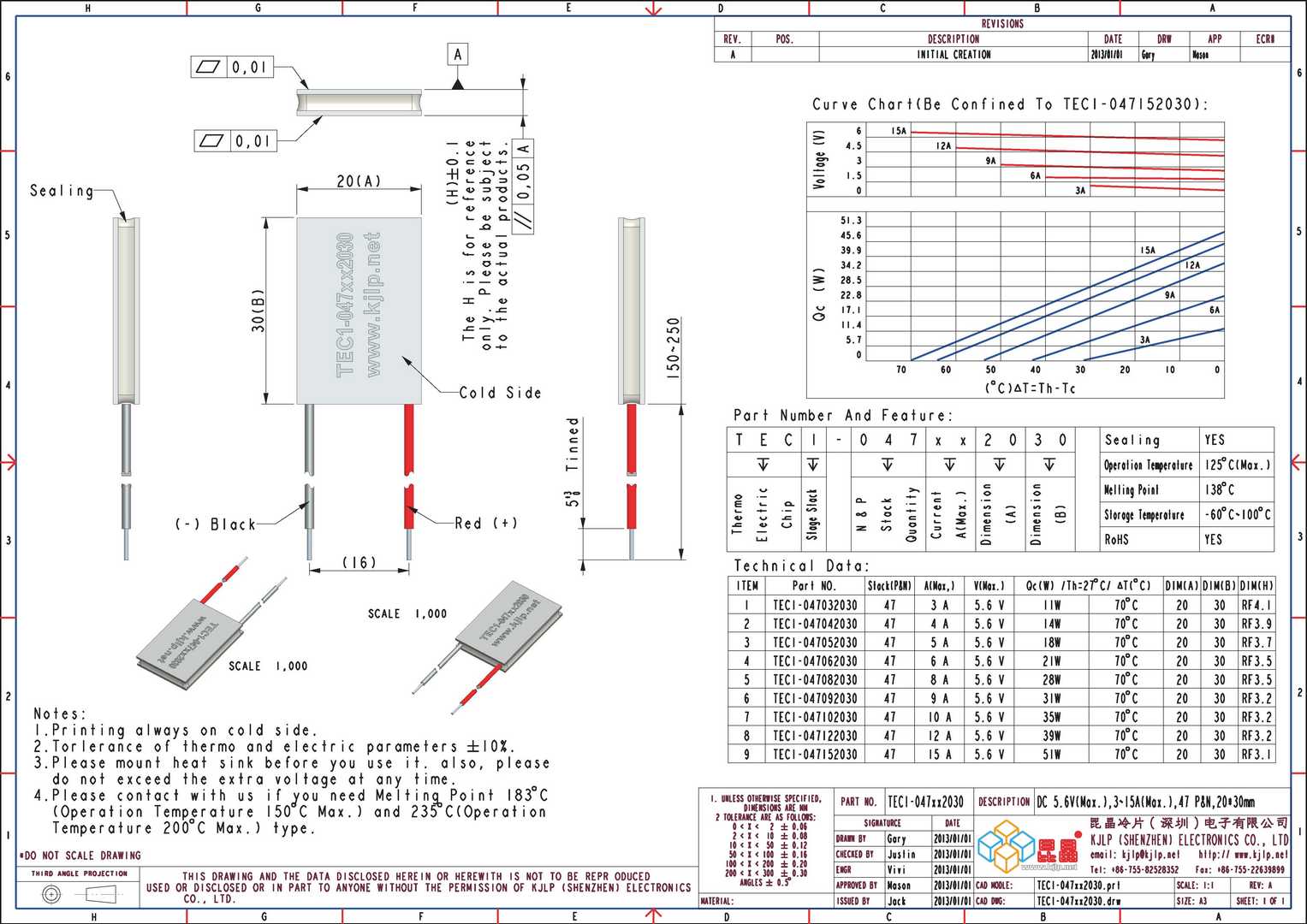This screenshot has height=924, width=1307.
Task: Select the parallelism 0,05 A tolerance frame
Action: click(522, 186)
